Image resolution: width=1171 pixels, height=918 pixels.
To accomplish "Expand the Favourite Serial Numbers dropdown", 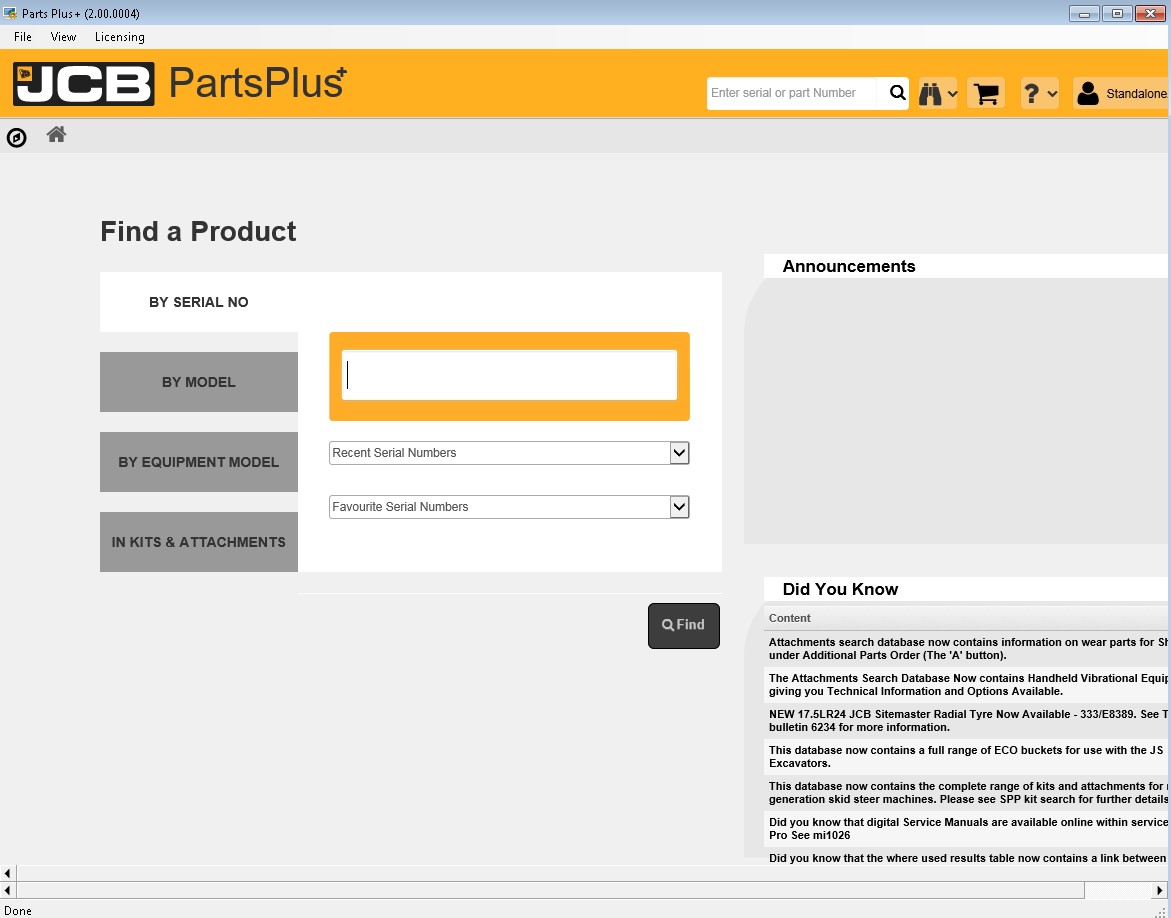I will tap(679, 507).
